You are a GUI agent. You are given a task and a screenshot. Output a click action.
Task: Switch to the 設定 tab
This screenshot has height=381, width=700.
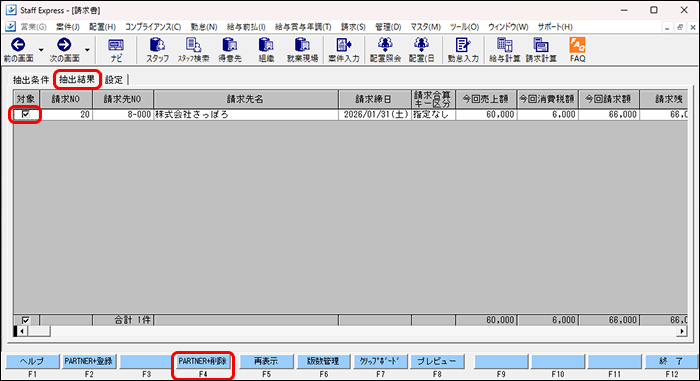tap(114, 80)
